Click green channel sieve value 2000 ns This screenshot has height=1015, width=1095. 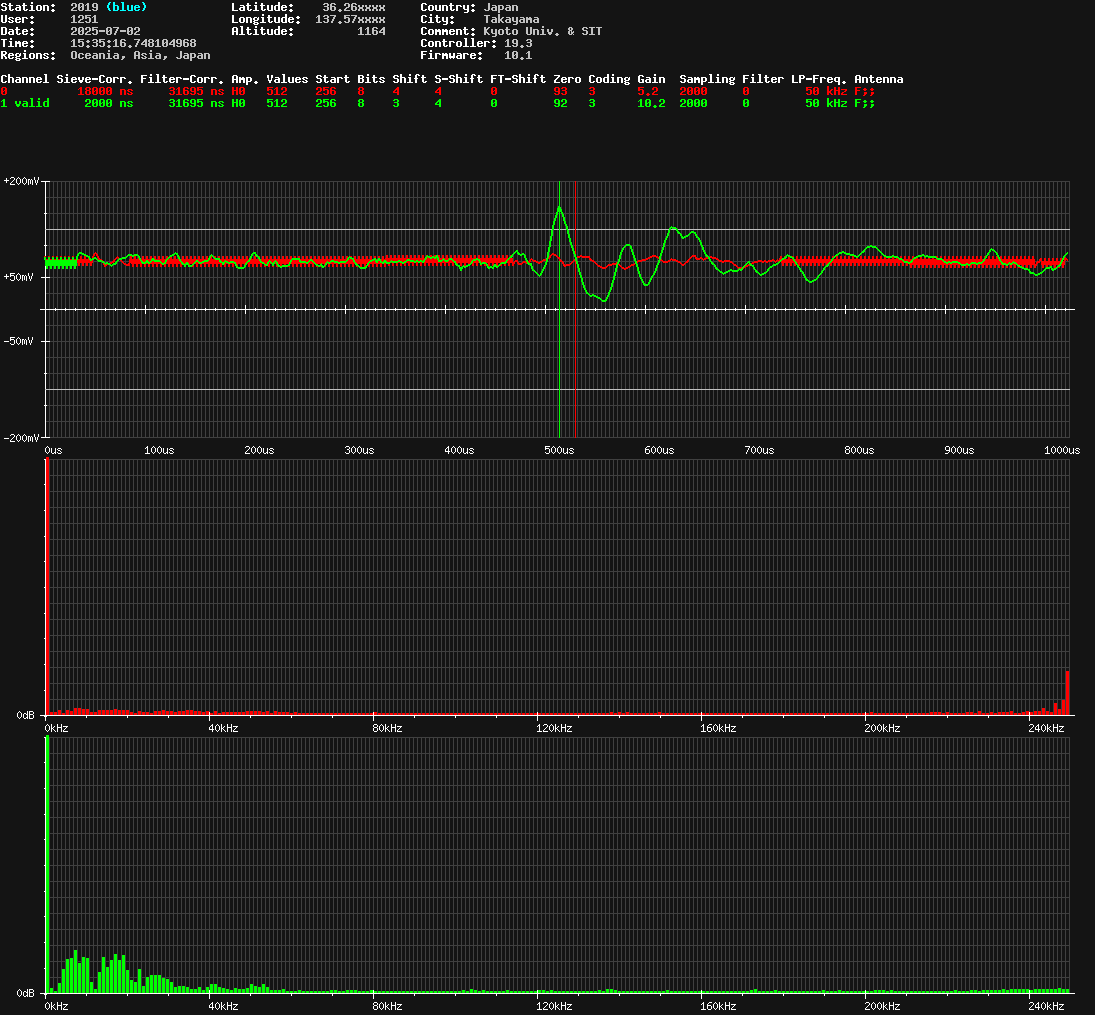click(108, 103)
